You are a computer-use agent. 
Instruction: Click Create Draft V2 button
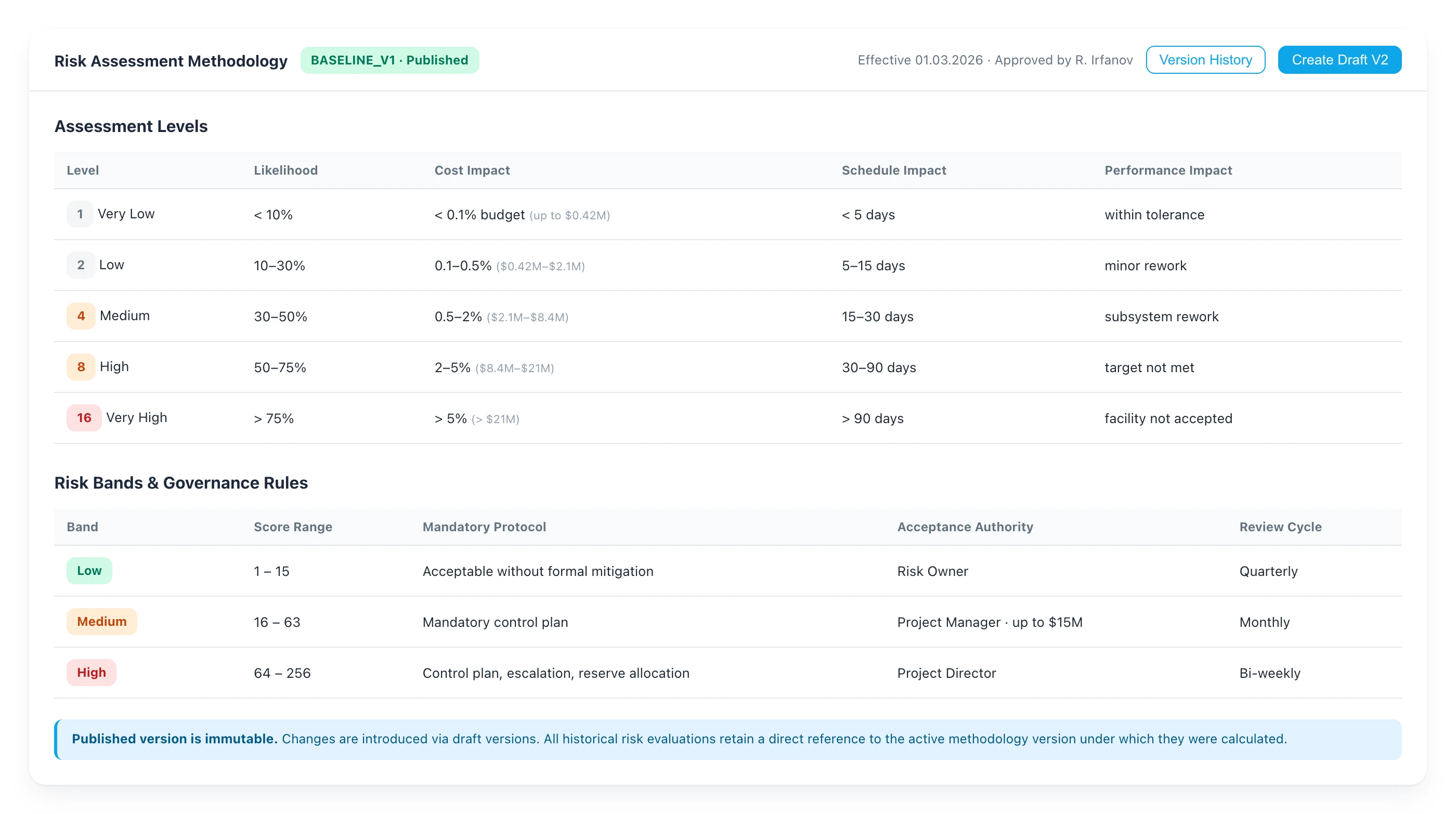click(1340, 60)
